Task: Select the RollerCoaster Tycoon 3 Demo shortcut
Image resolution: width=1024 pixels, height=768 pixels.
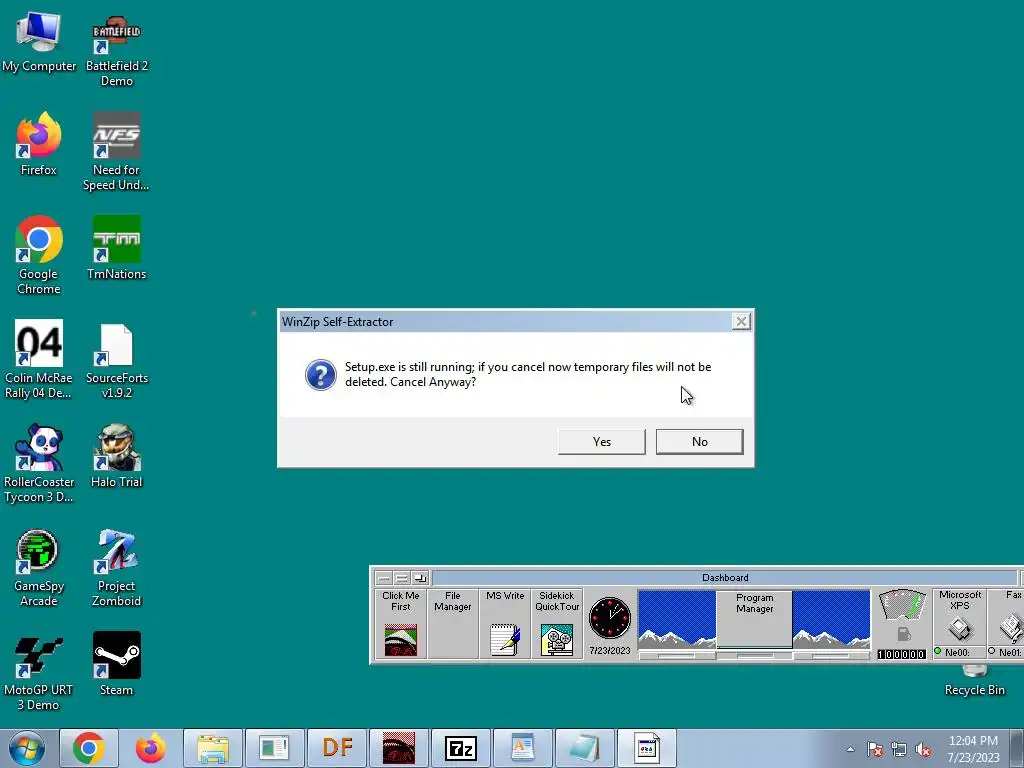Action: pos(39,464)
